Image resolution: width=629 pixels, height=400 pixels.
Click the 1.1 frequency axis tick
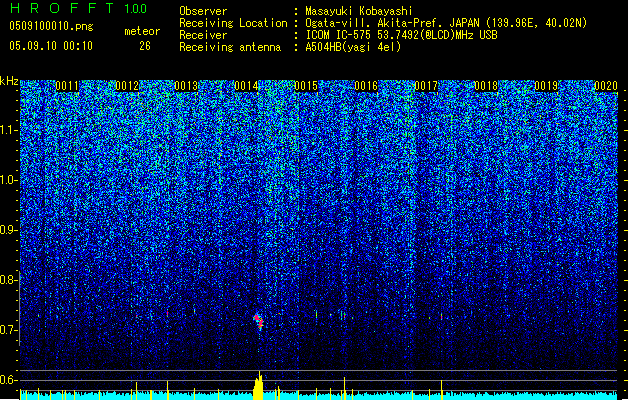9,130
